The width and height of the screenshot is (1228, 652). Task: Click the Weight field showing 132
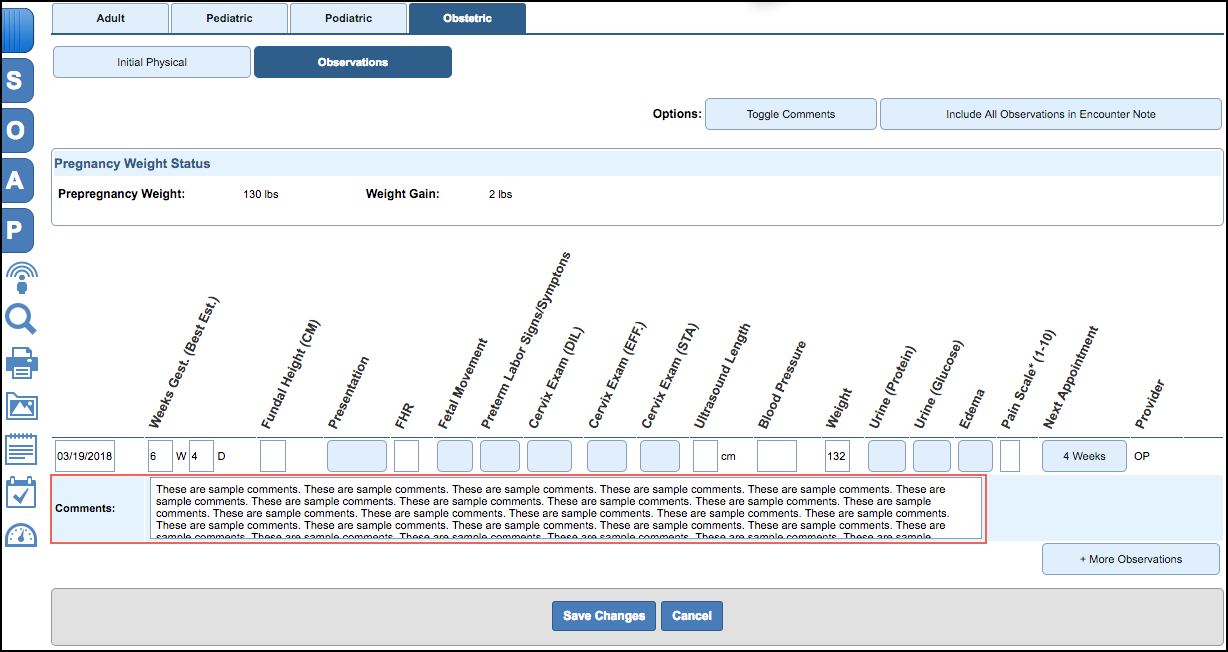837,456
